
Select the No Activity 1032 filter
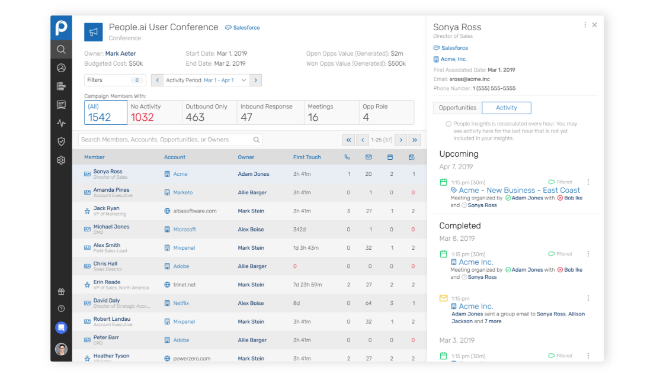pos(154,112)
